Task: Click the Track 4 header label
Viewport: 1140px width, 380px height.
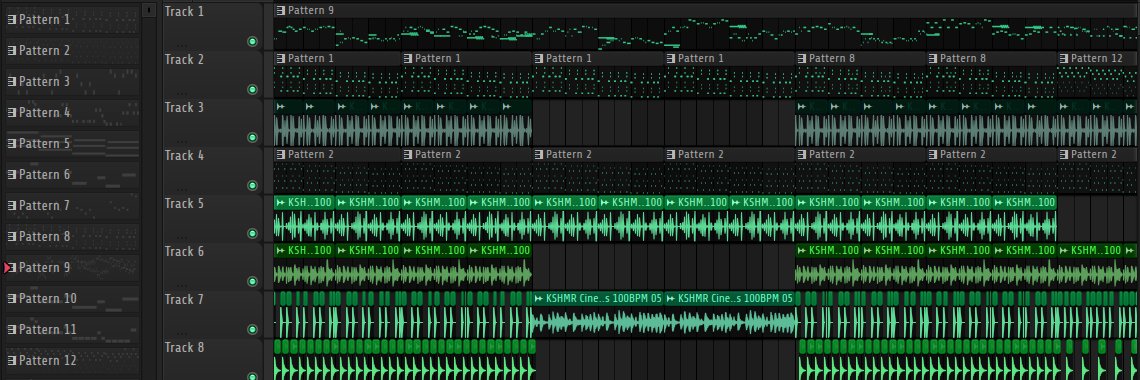Action: click(x=184, y=155)
